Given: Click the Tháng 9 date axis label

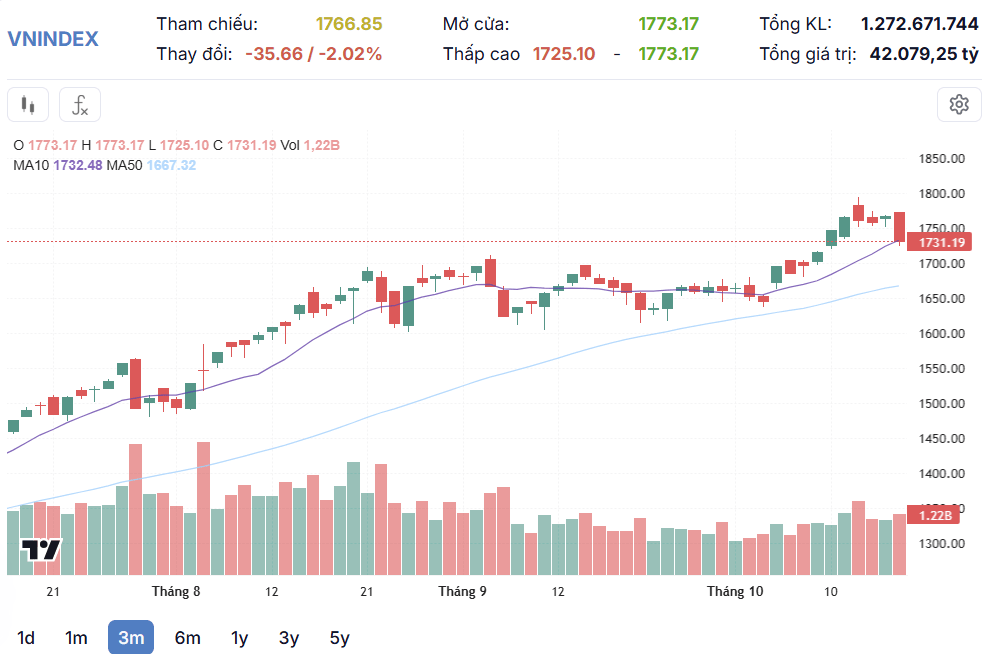Looking at the screenshot, I should [462, 592].
